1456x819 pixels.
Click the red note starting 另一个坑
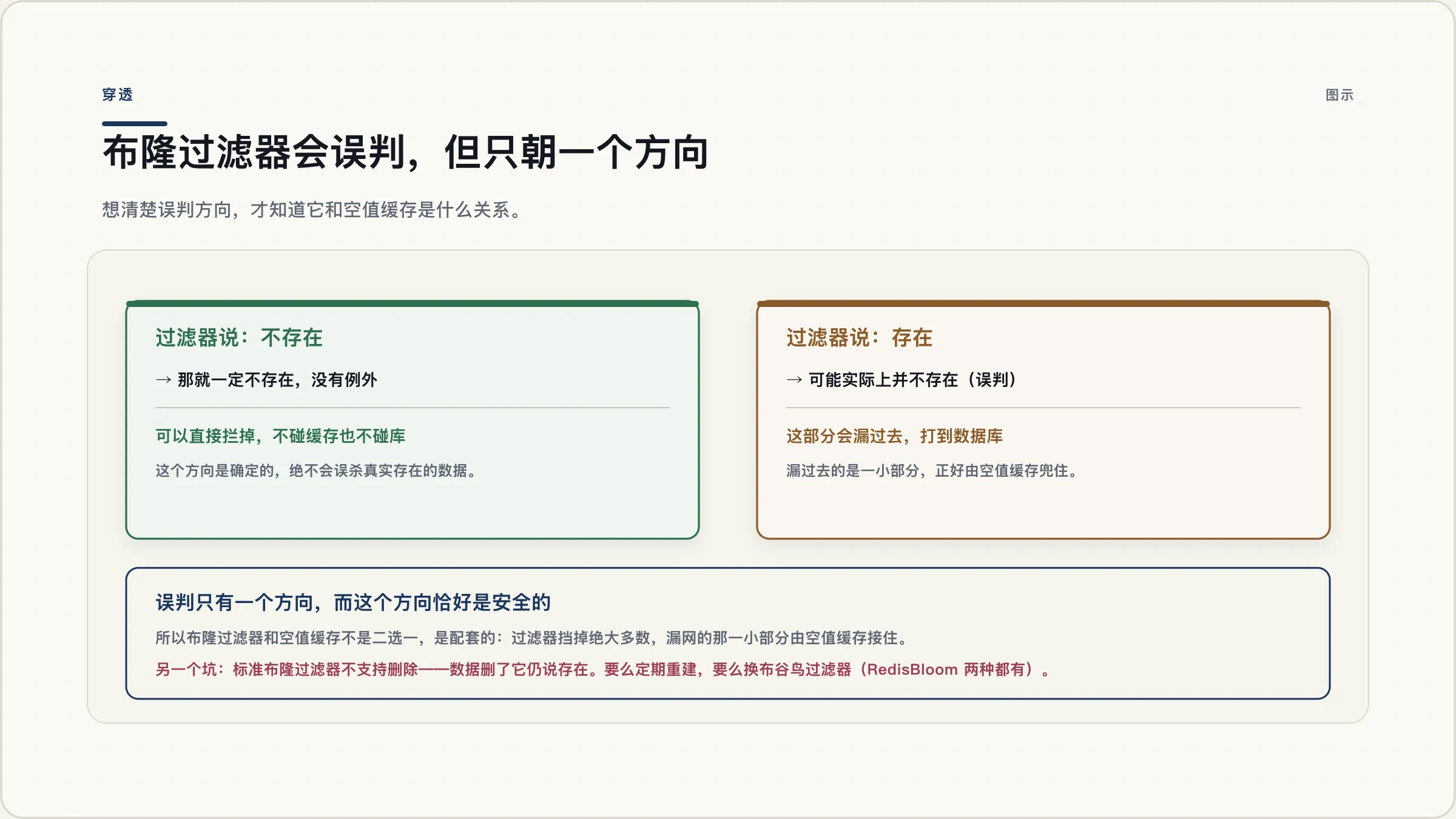click(603, 669)
